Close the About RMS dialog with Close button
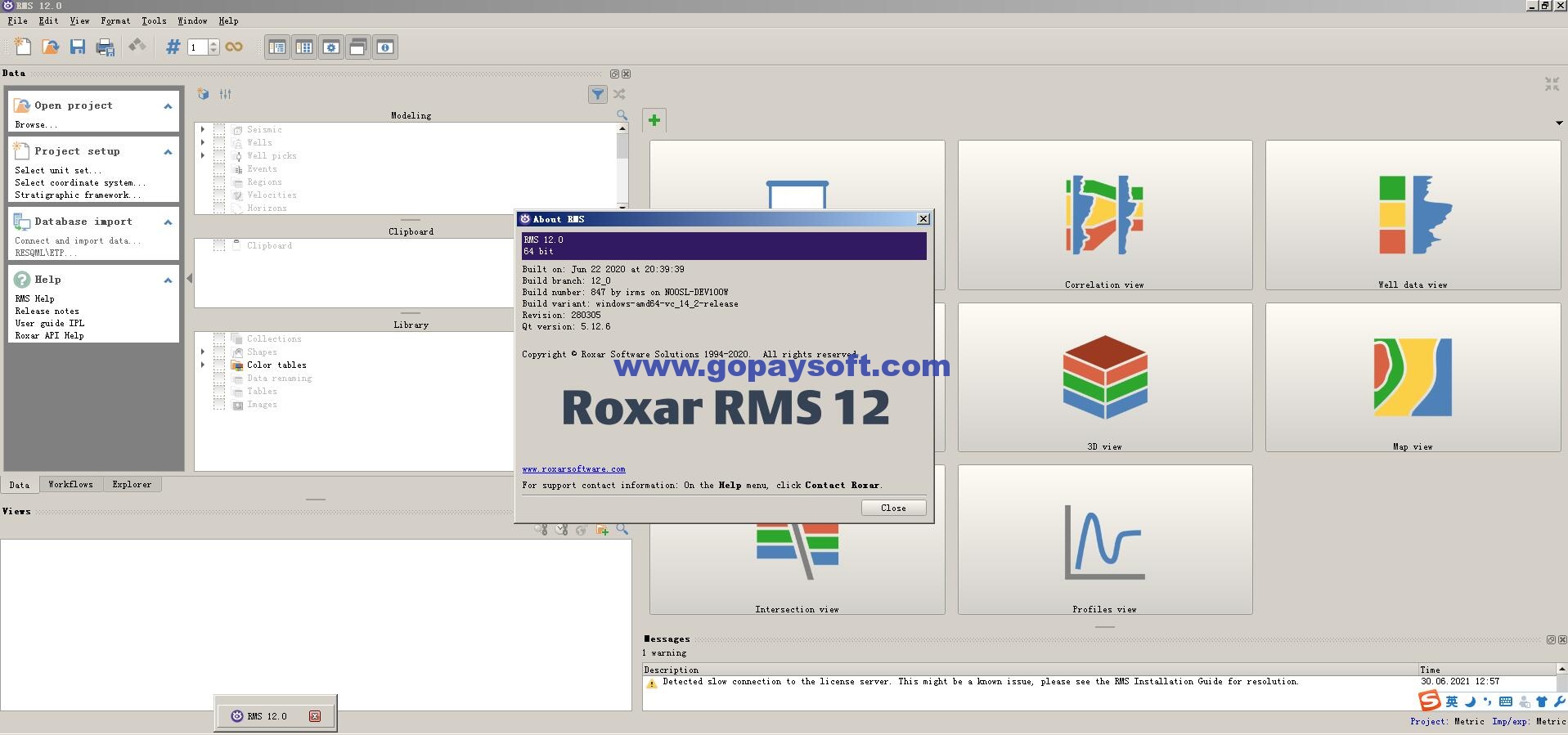This screenshot has width=1568, height=735. [893, 508]
